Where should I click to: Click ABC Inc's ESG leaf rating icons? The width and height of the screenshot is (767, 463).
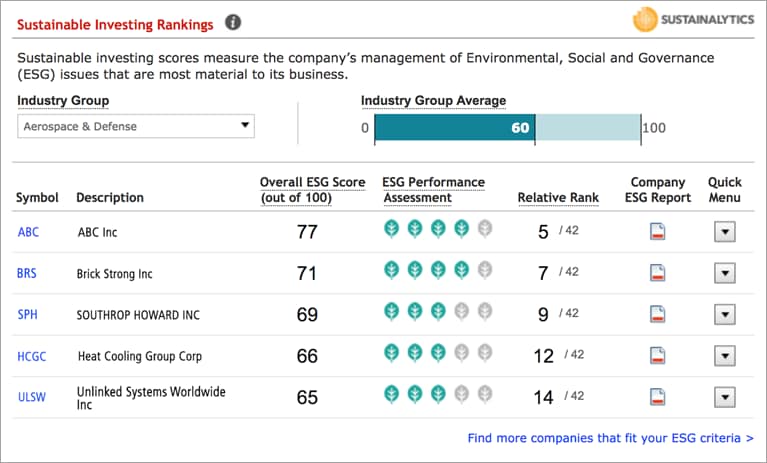click(x=438, y=229)
